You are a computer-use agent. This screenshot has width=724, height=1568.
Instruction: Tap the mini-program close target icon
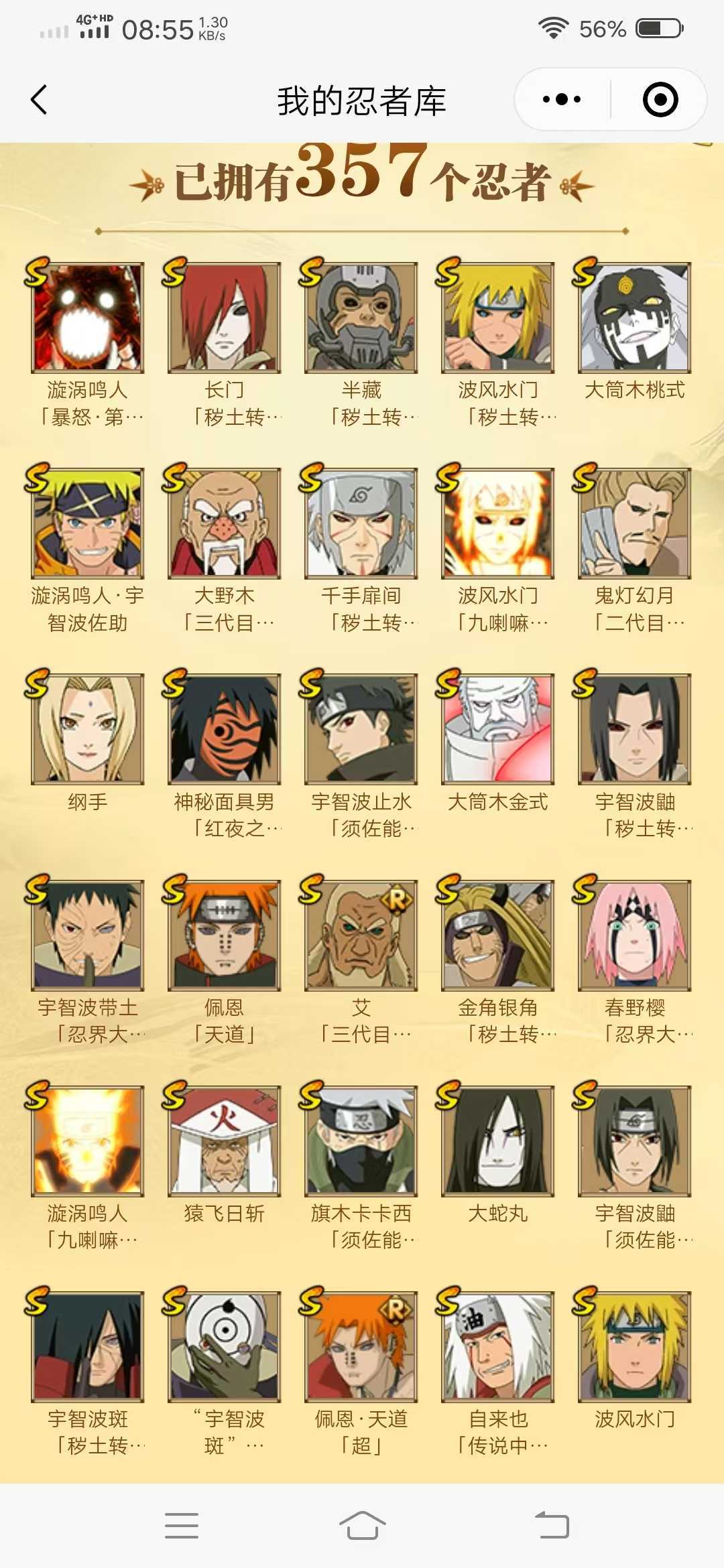click(660, 100)
